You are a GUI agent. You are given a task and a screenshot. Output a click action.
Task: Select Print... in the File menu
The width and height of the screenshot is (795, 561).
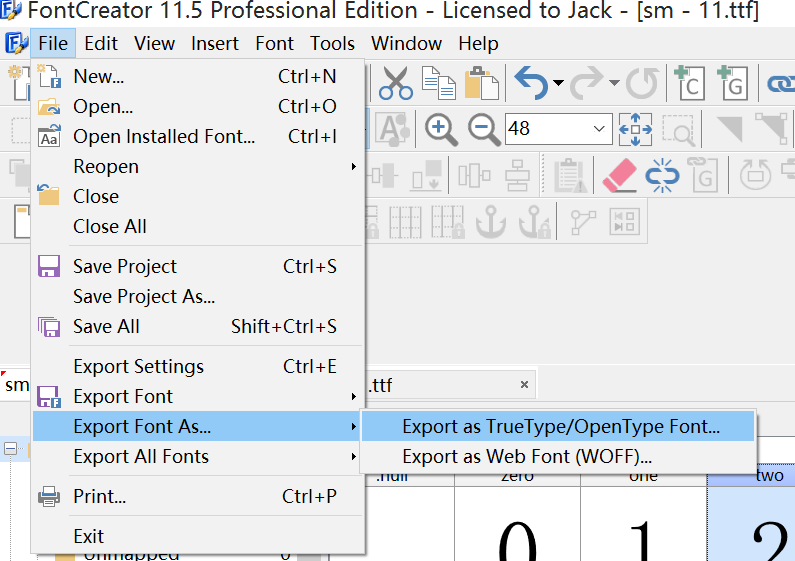[x=198, y=496]
